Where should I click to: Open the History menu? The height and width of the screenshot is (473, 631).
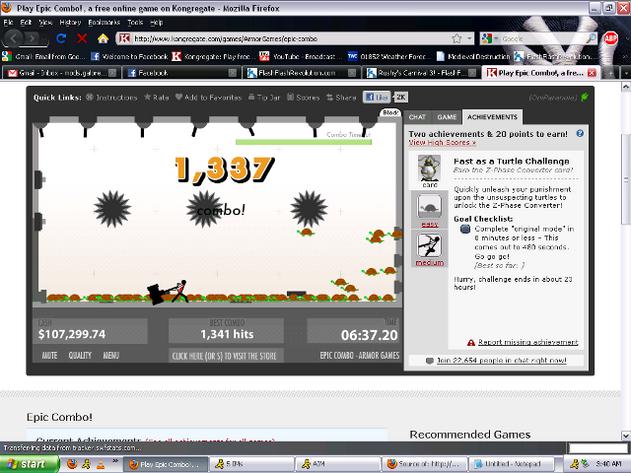click(x=70, y=23)
